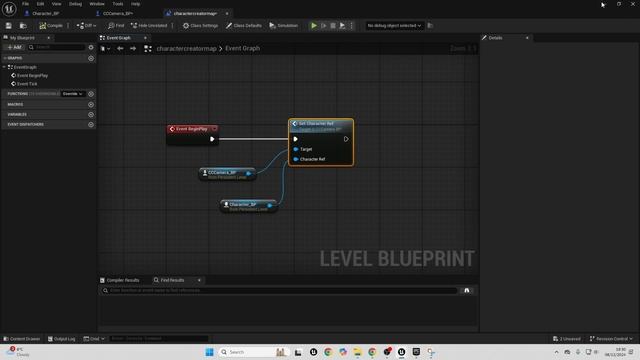Open the Output Log
This screenshot has width=640, height=360.
click(62, 339)
